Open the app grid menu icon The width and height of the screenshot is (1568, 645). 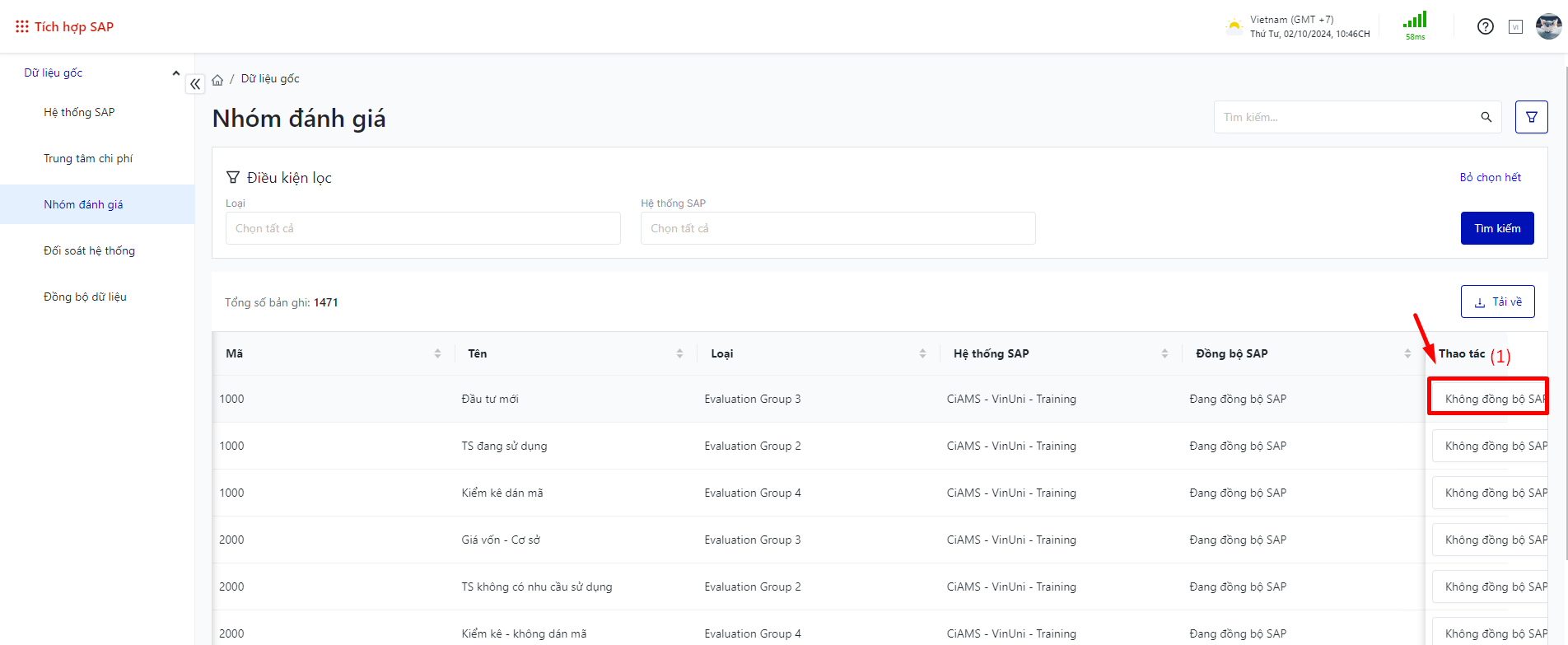point(21,26)
